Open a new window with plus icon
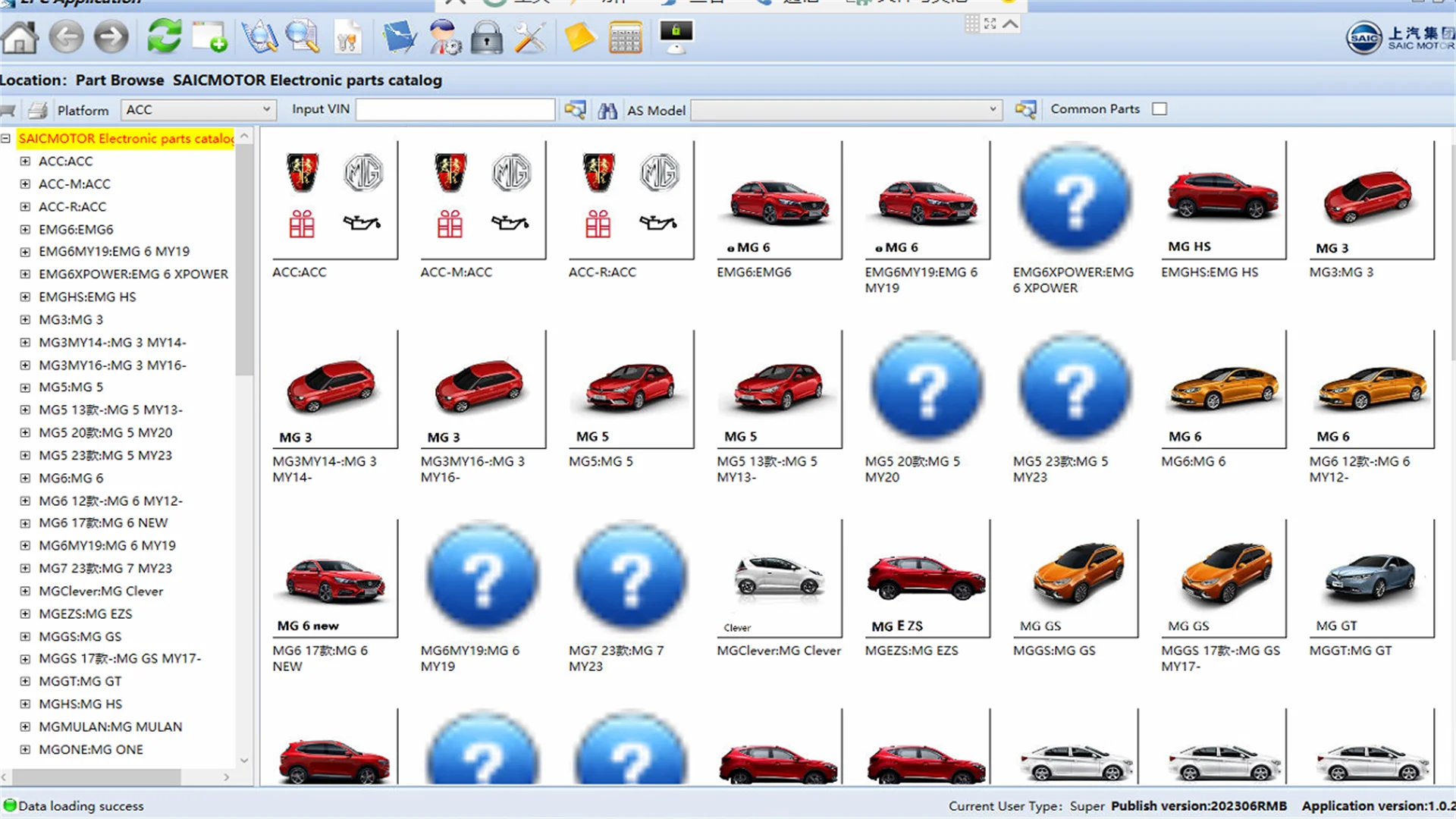1456x819 pixels. [x=209, y=36]
